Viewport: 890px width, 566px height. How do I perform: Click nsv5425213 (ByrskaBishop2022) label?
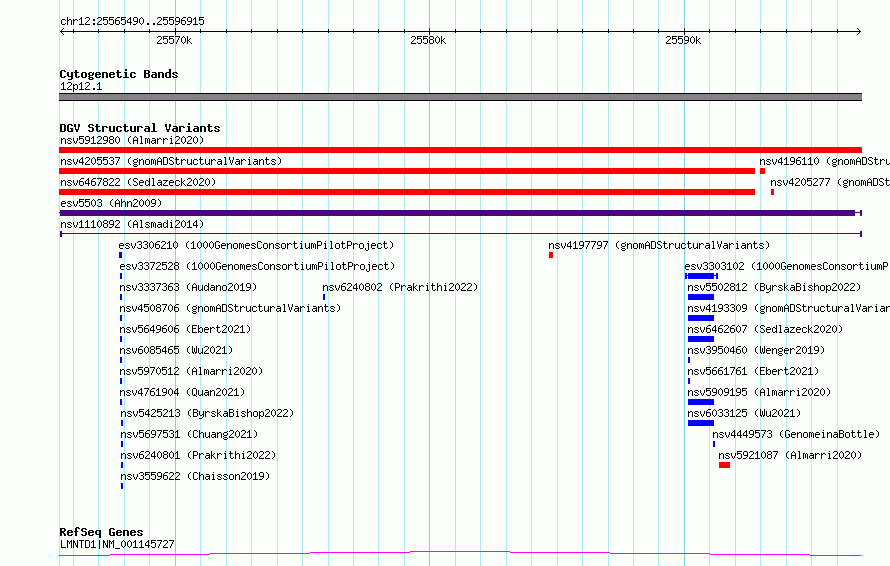[x=207, y=413]
